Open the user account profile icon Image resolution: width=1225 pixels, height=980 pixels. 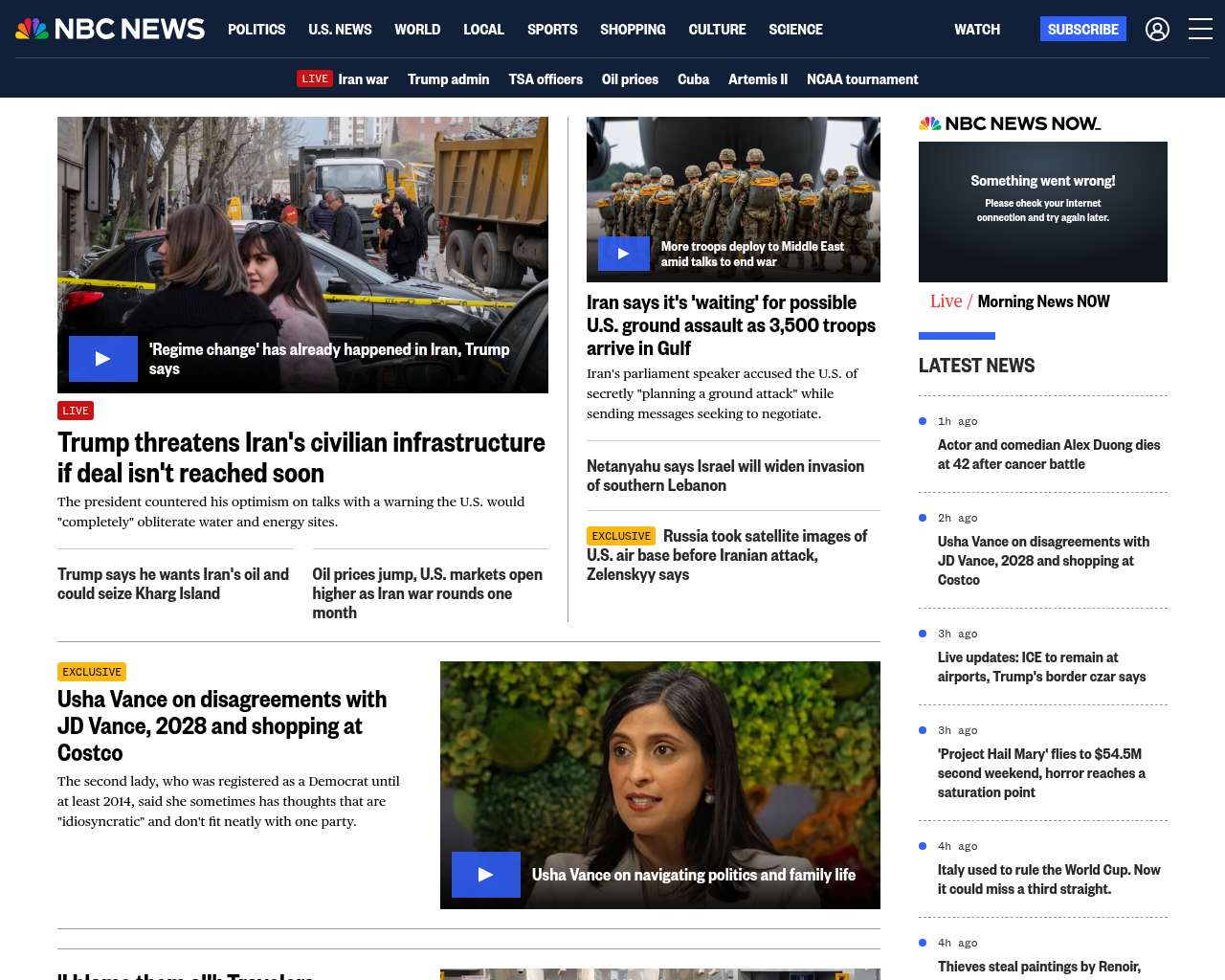point(1157,30)
